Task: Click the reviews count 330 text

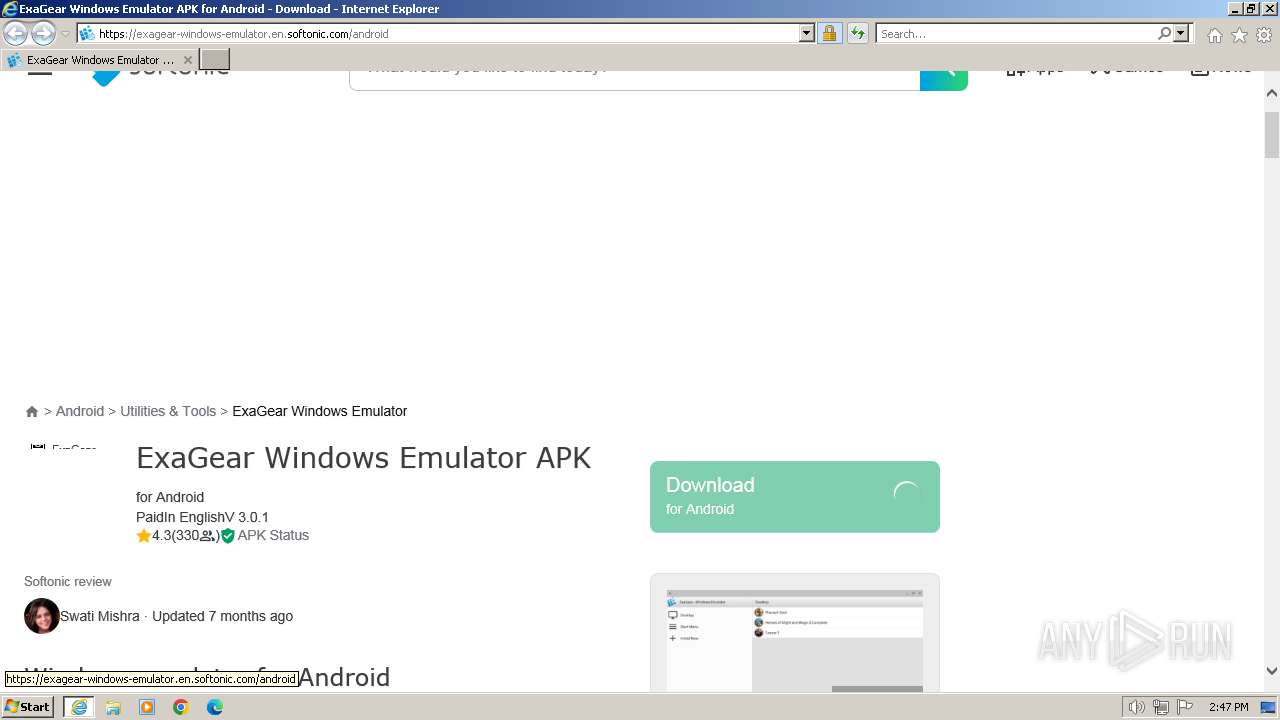Action: pyautogui.click(x=187, y=535)
